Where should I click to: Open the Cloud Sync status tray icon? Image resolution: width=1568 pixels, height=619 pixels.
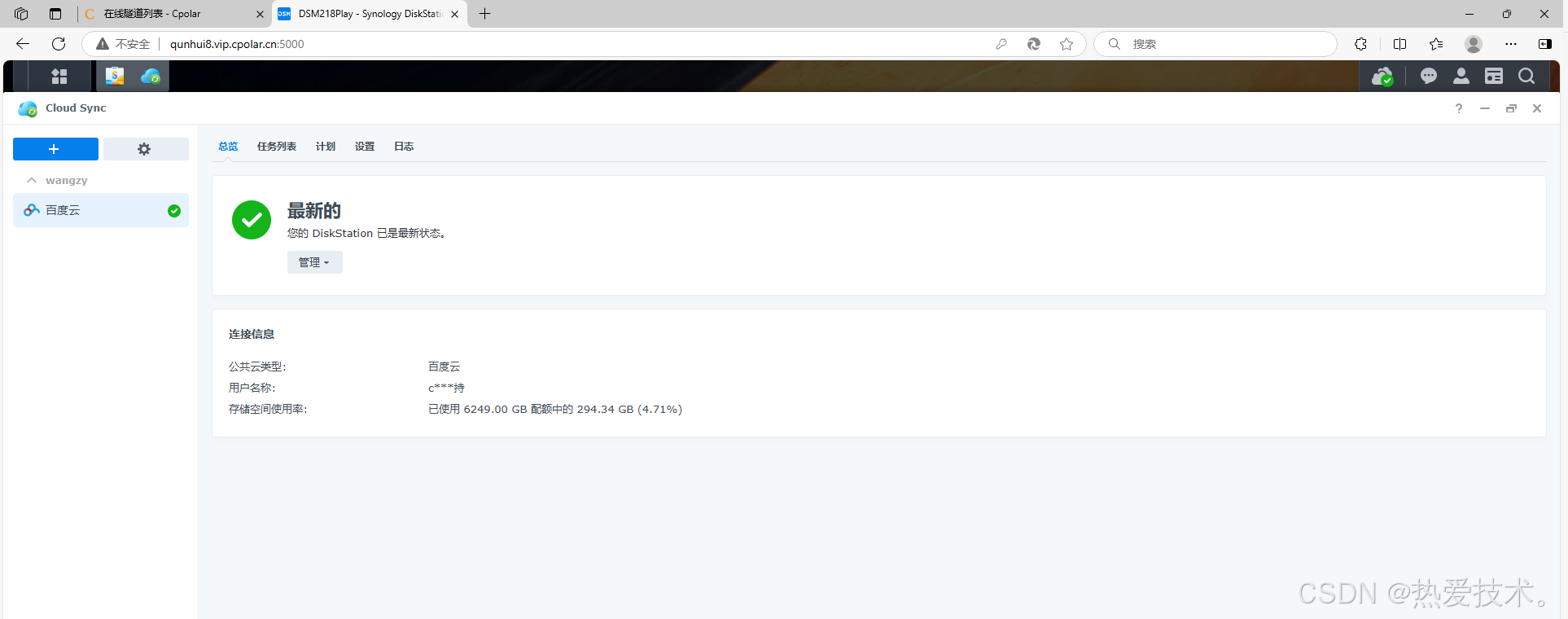(x=1382, y=77)
